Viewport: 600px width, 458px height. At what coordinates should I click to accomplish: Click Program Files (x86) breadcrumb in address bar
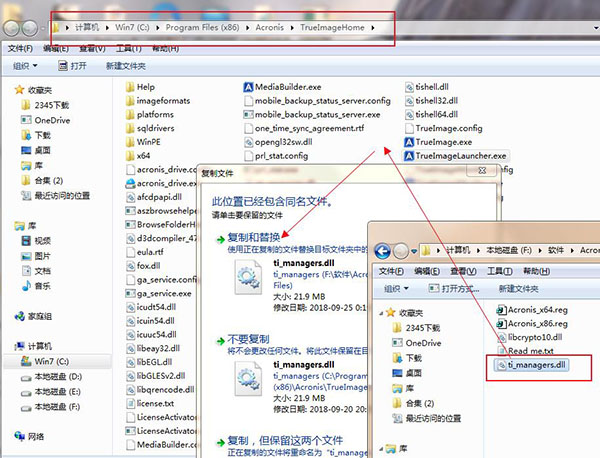click(x=202, y=28)
